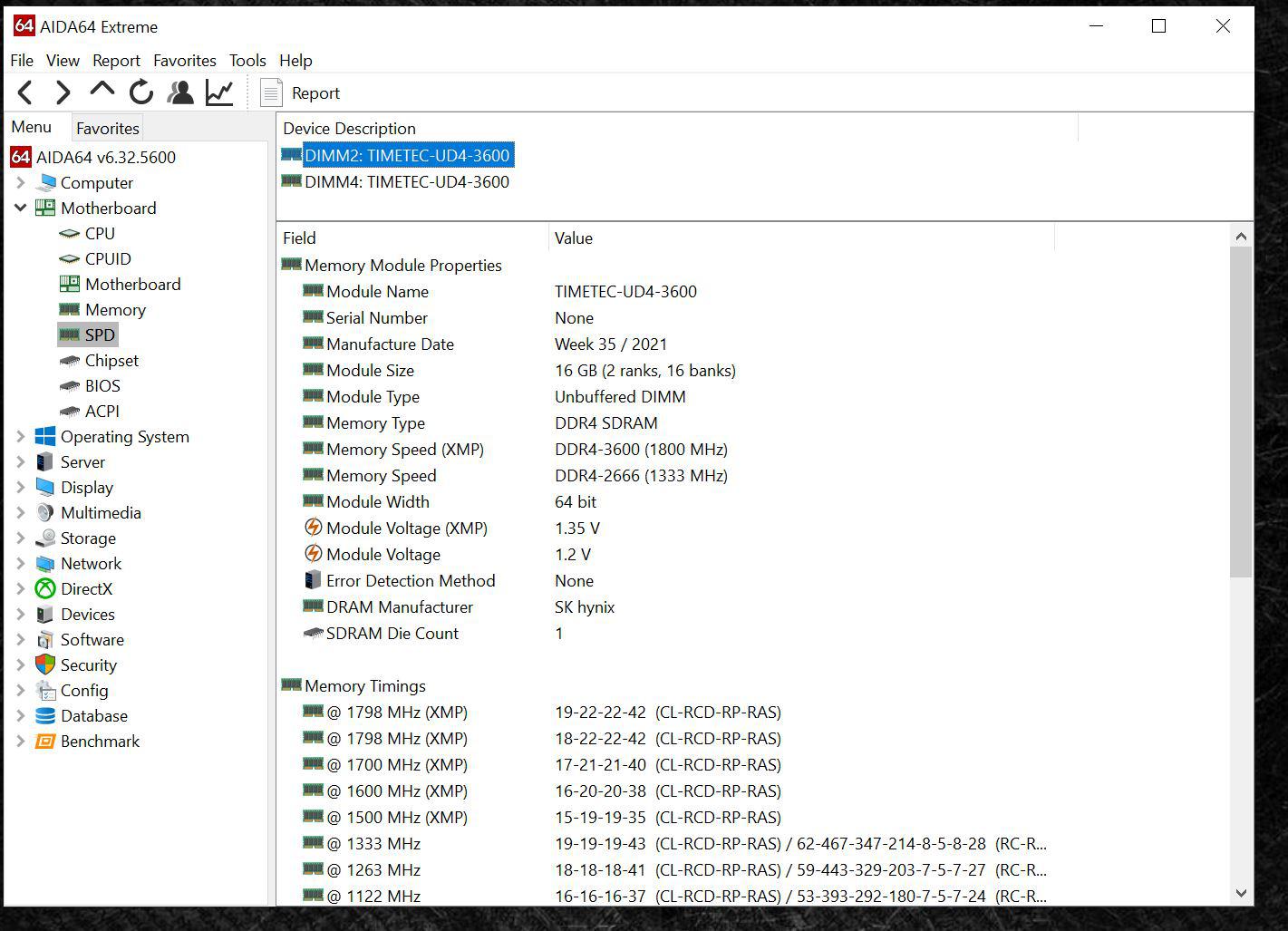Open the user profile toolbar icon

[180, 92]
